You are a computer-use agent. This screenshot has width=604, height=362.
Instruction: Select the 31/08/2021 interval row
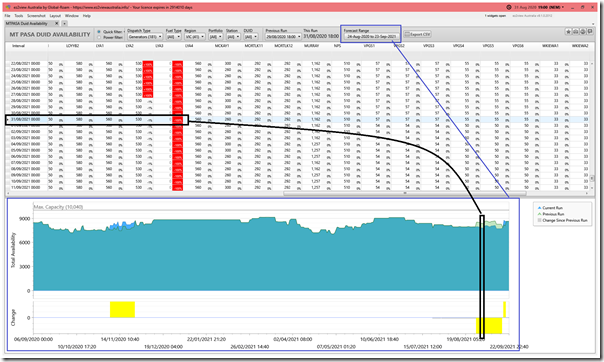pyautogui.click(x=297, y=120)
